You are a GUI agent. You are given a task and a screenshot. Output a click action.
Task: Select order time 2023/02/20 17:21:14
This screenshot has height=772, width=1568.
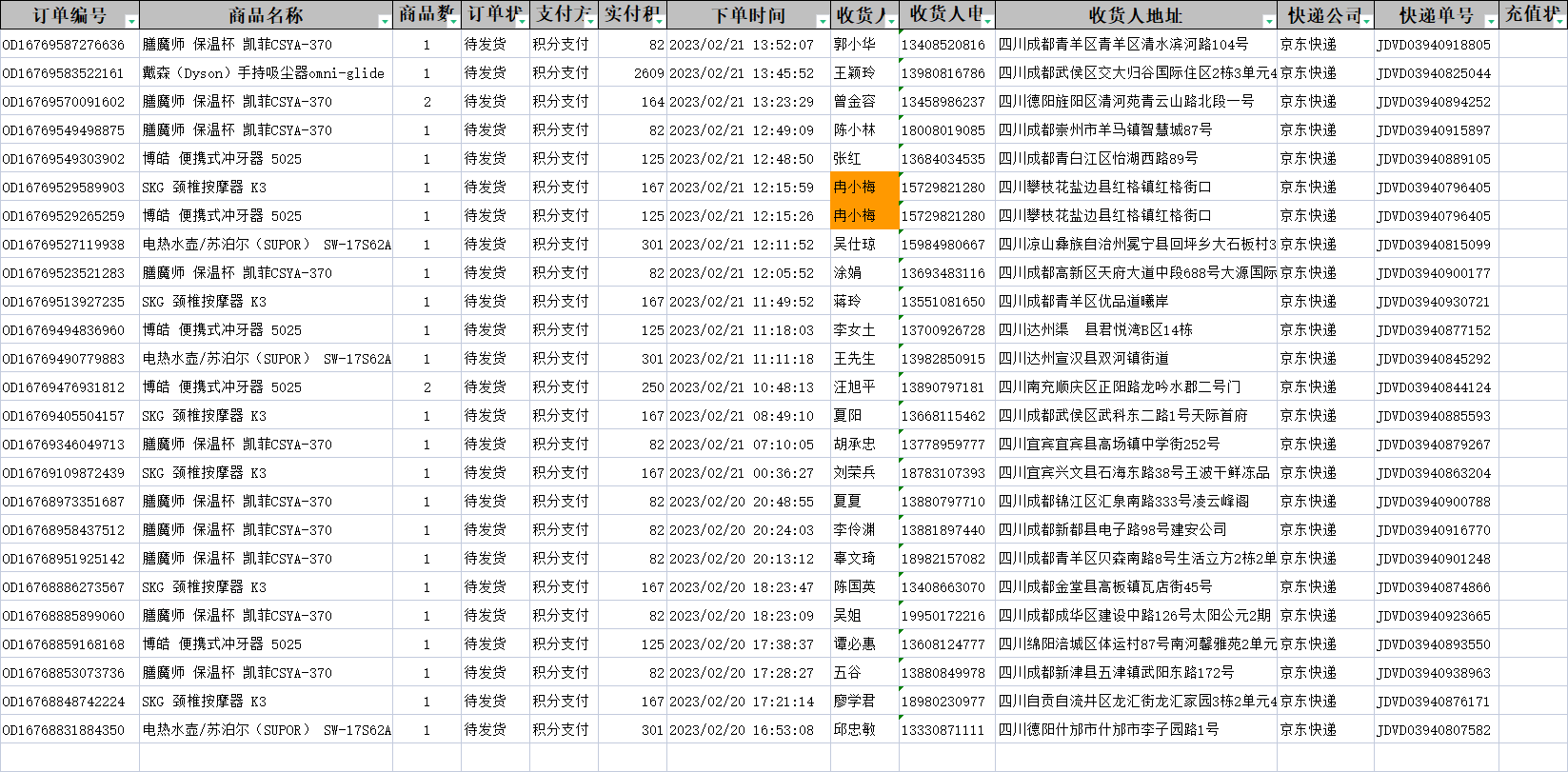coord(748,702)
